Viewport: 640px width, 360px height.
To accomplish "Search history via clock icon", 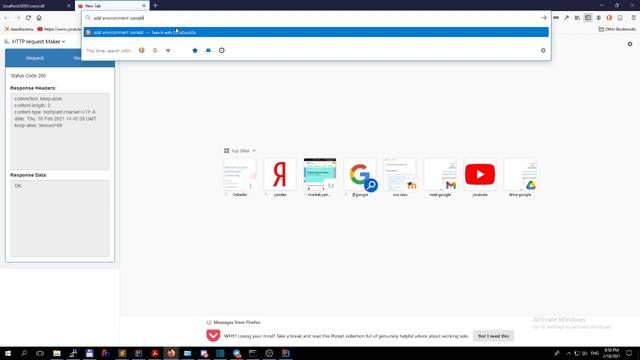I will pyautogui.click(x=222, y=50).
